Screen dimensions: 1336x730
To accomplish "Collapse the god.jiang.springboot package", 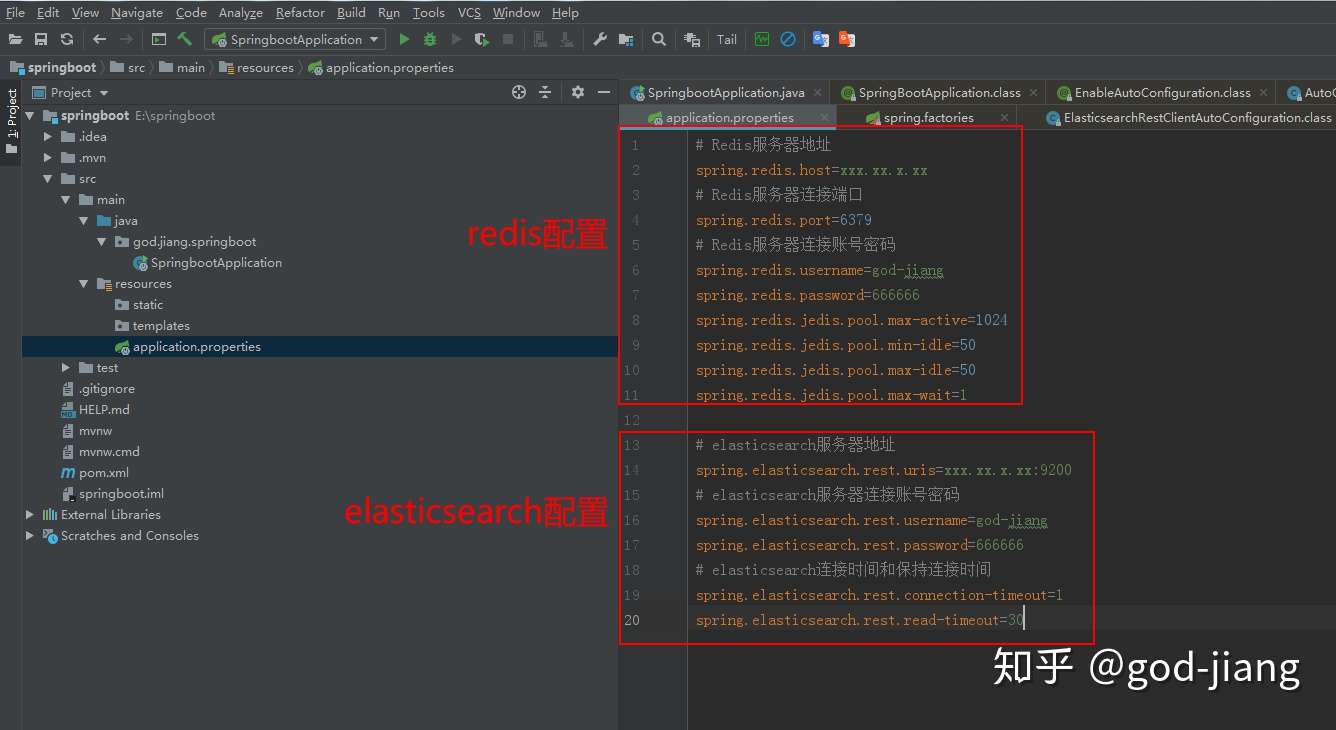I will point(102,242).
